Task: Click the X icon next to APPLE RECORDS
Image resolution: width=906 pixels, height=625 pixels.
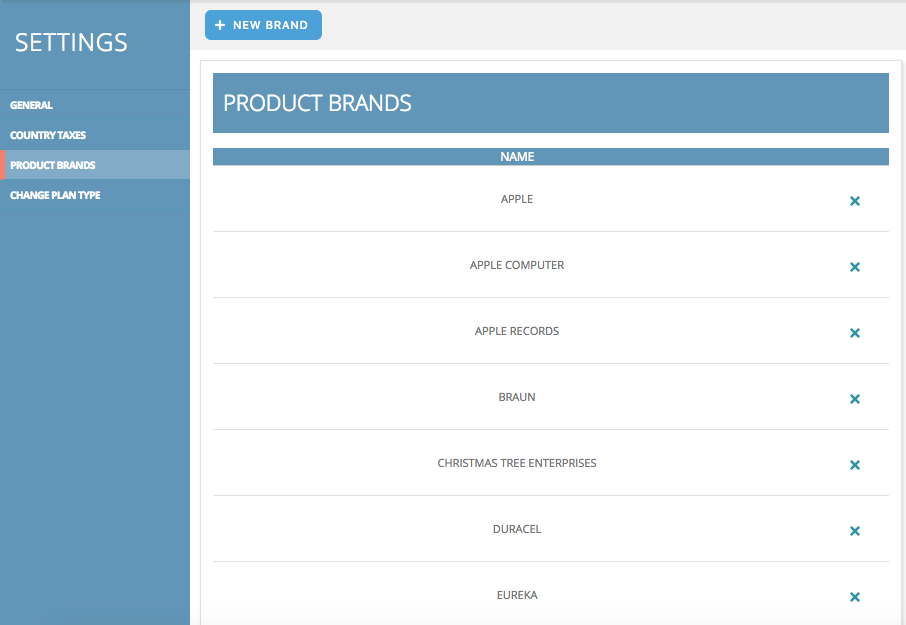Action: pyautogui.click(x=855, y=333)
